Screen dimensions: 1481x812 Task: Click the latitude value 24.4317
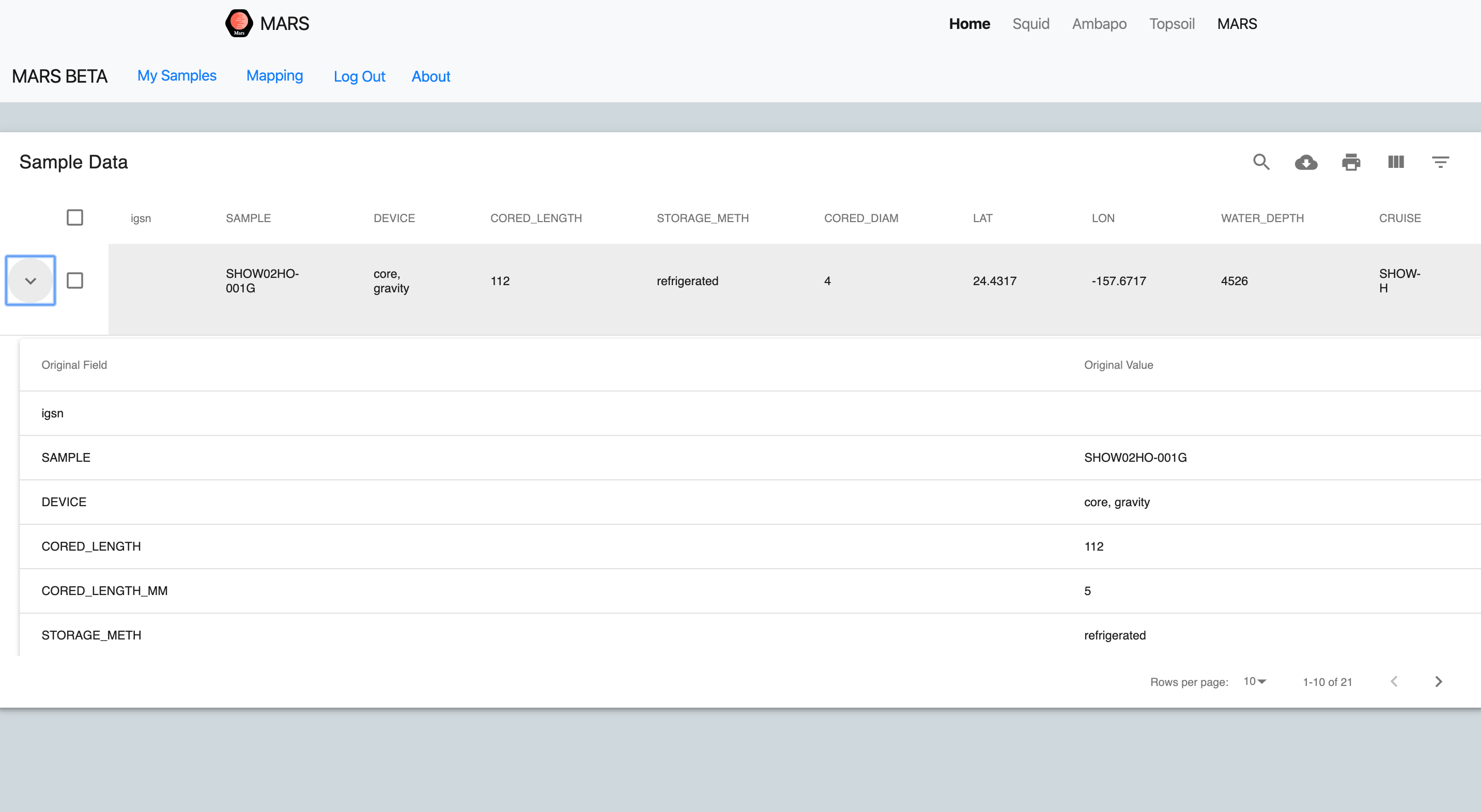tap(994, 281)
